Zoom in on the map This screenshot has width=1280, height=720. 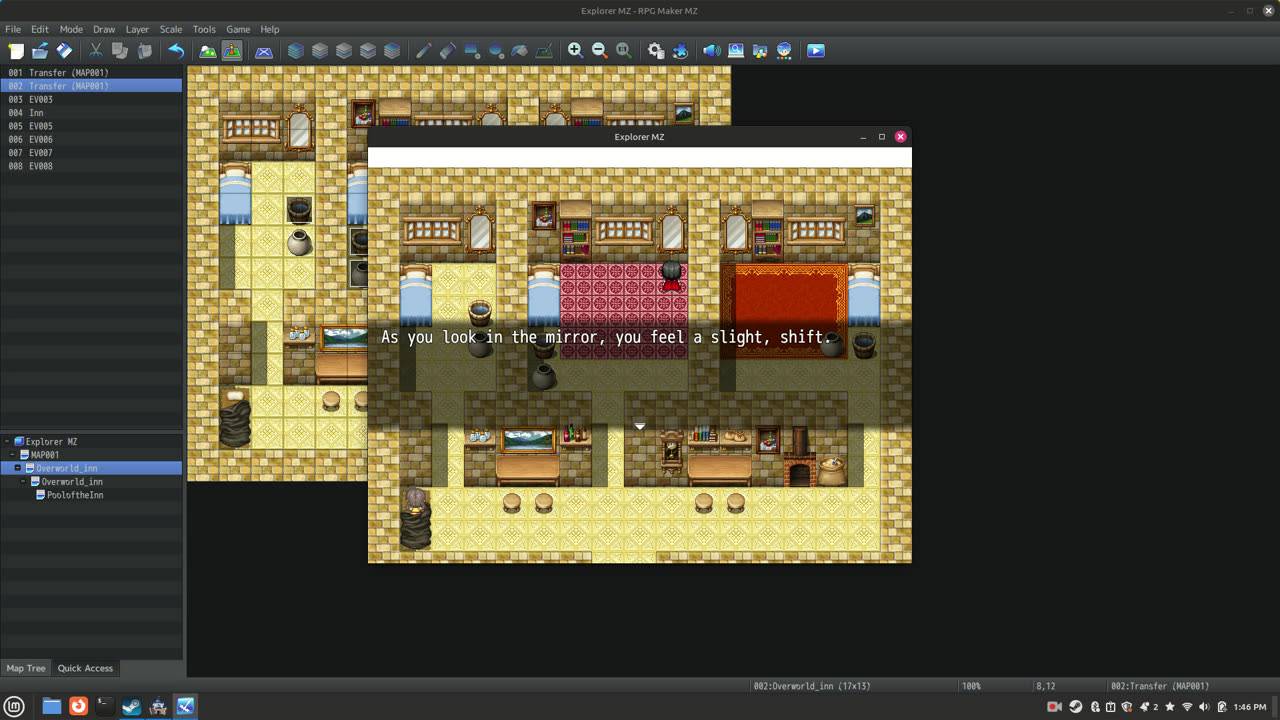click(x=576, y=51)
